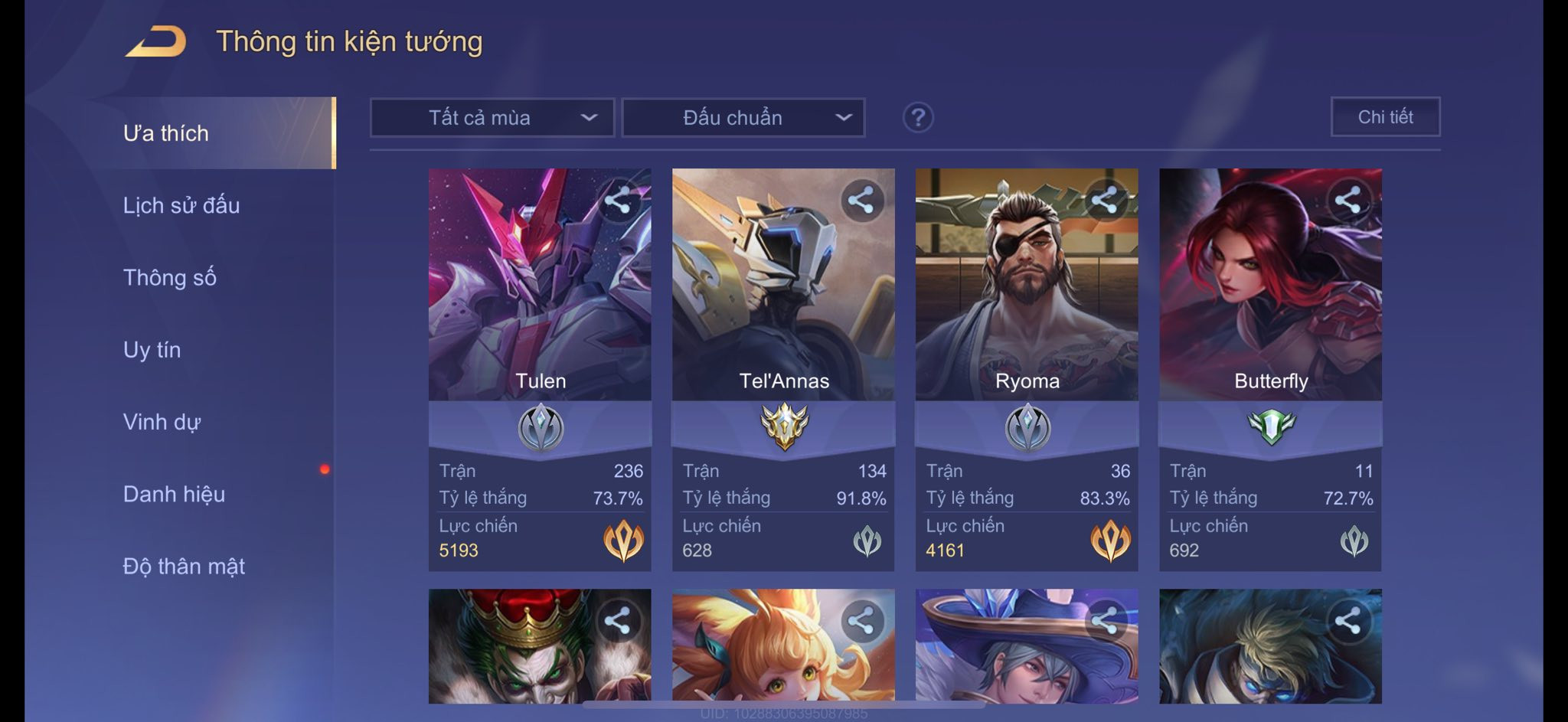The height and width of the screenshot is (722, 1568).
Task: Go to Độ thân mật tab
Action: pos(184,566)
